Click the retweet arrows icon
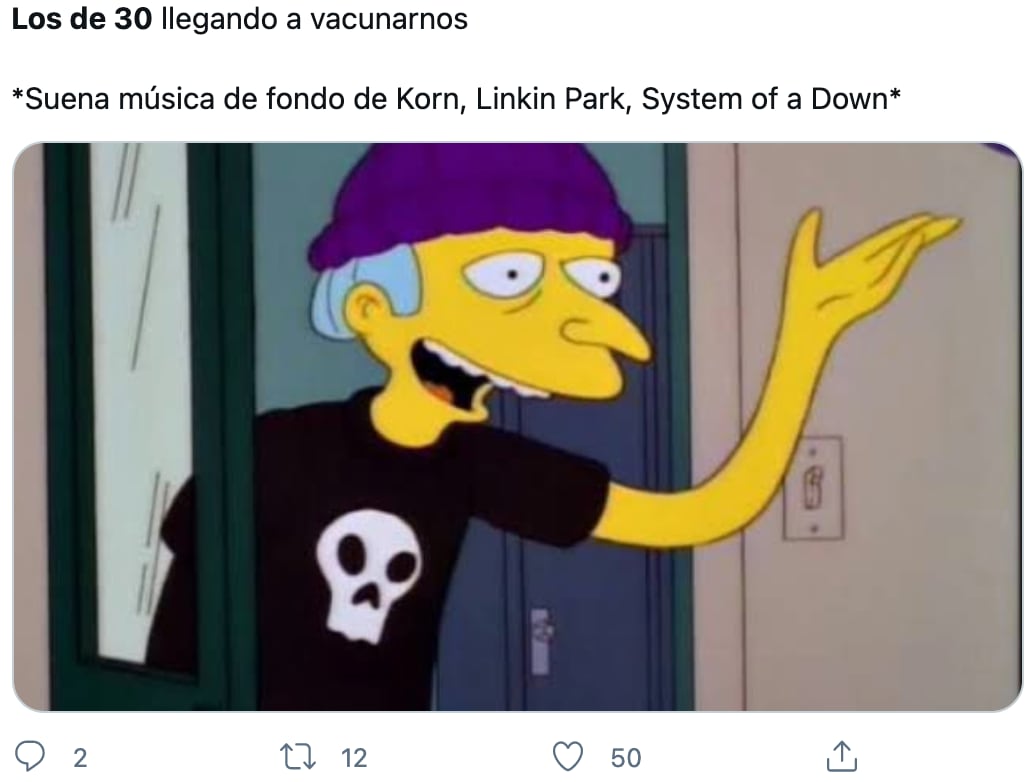Screen dimensions: 1028x782 298,756
